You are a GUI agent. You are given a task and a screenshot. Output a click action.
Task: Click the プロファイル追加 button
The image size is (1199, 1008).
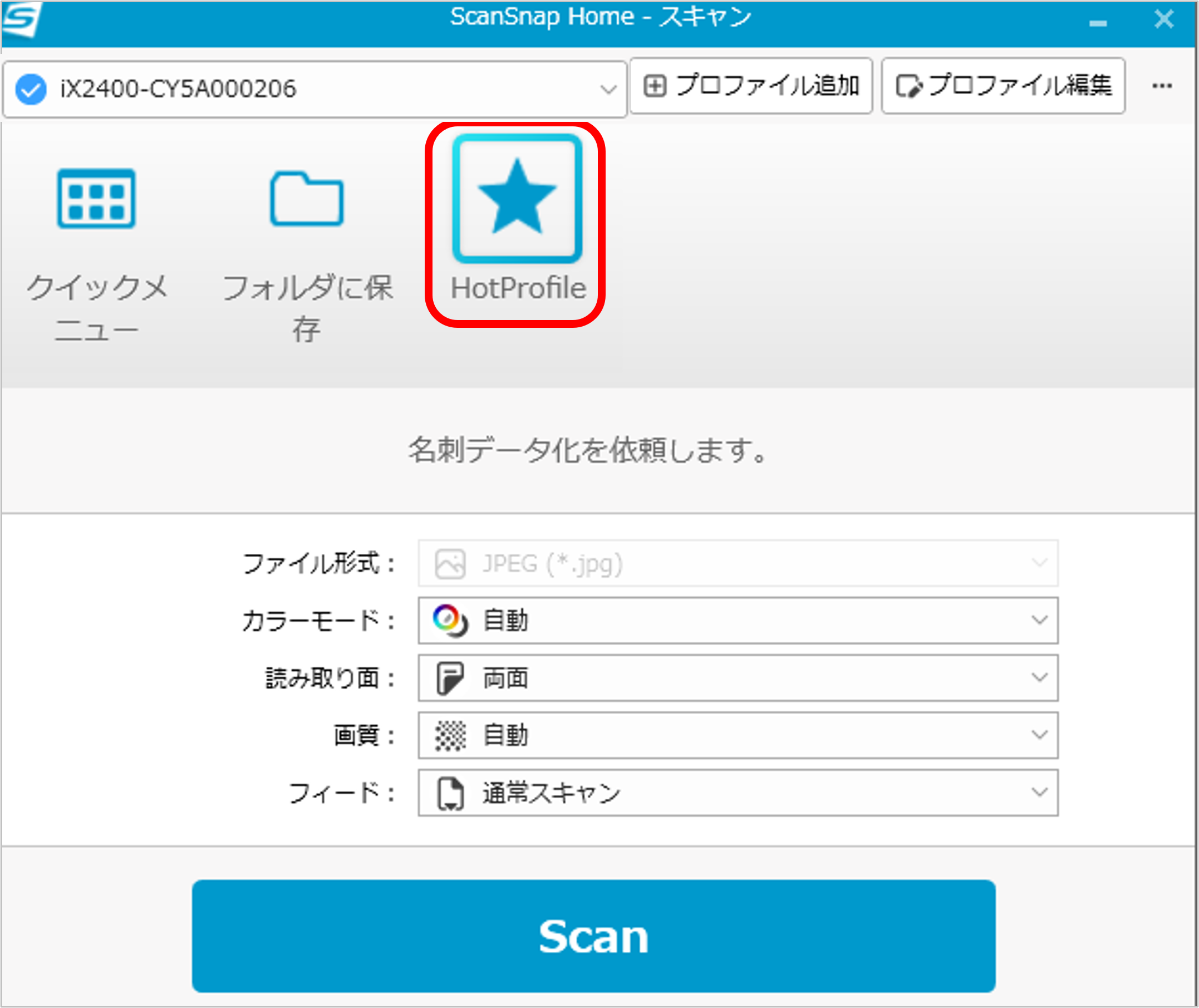tap(751, 86)
